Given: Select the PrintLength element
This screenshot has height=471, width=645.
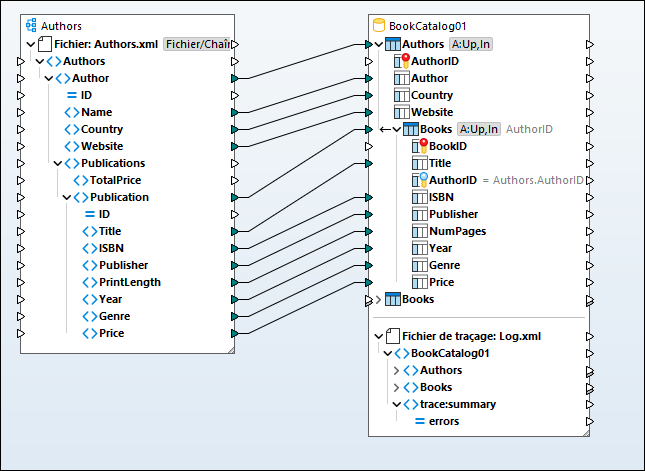Looking at the screenshot, I should [x=129, y=282].
